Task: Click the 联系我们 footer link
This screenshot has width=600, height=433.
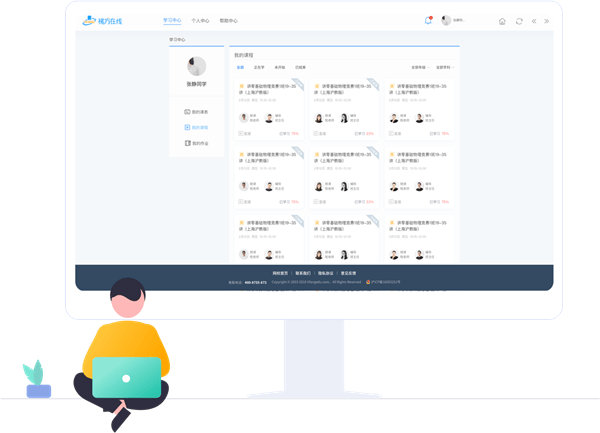Action: point(303,273)
